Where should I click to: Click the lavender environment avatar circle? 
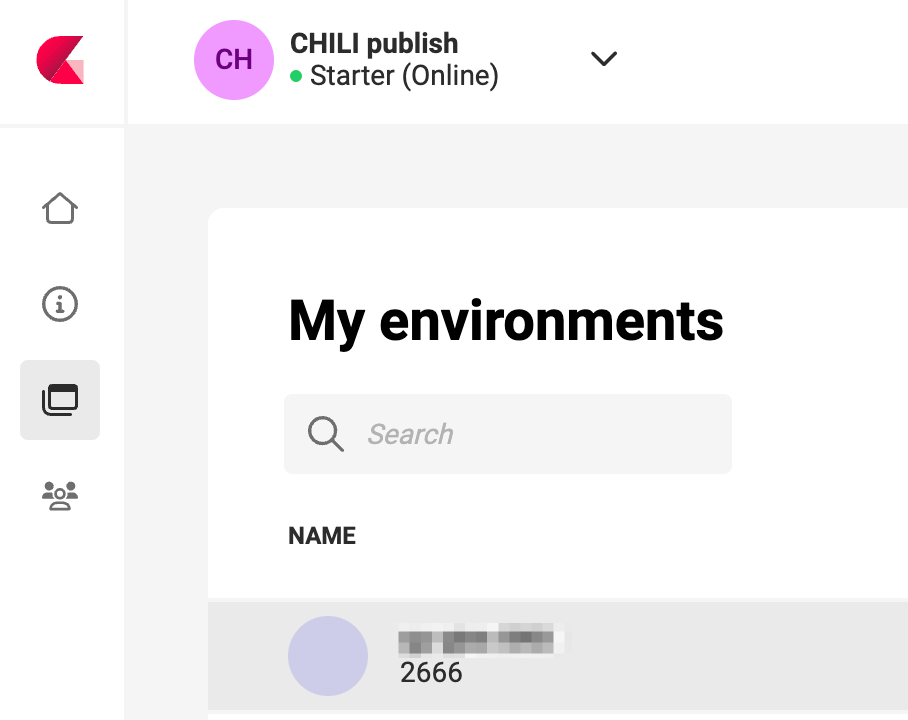click(328, 656)
